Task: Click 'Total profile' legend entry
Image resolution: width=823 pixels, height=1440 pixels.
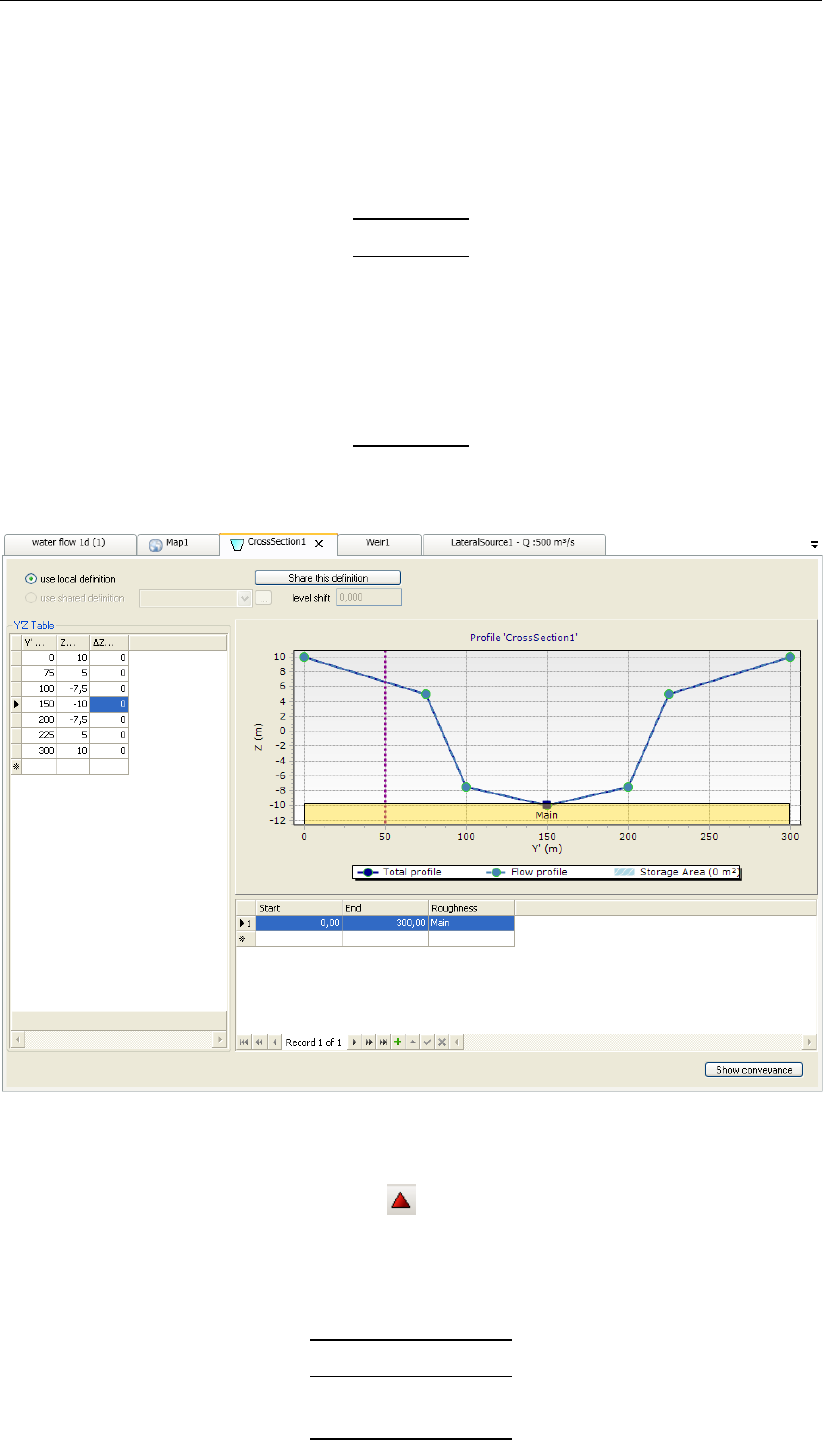Action: point(400,872)
